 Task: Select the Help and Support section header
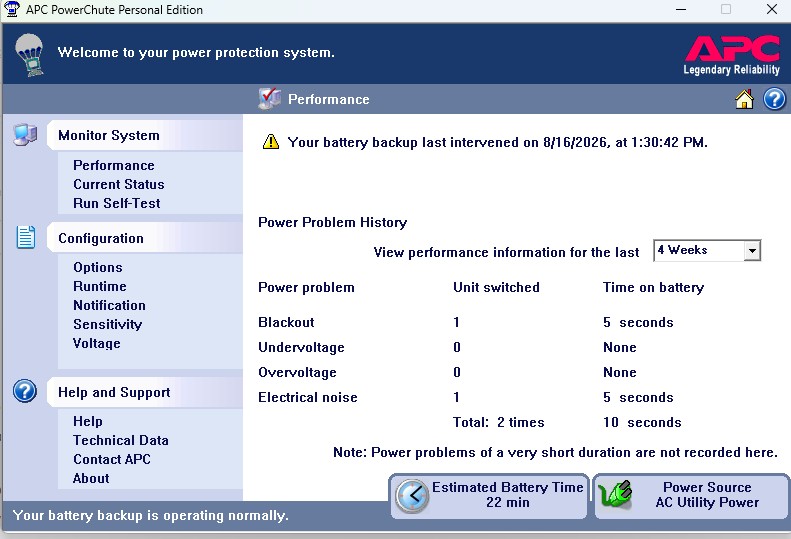tap(145, 392)
